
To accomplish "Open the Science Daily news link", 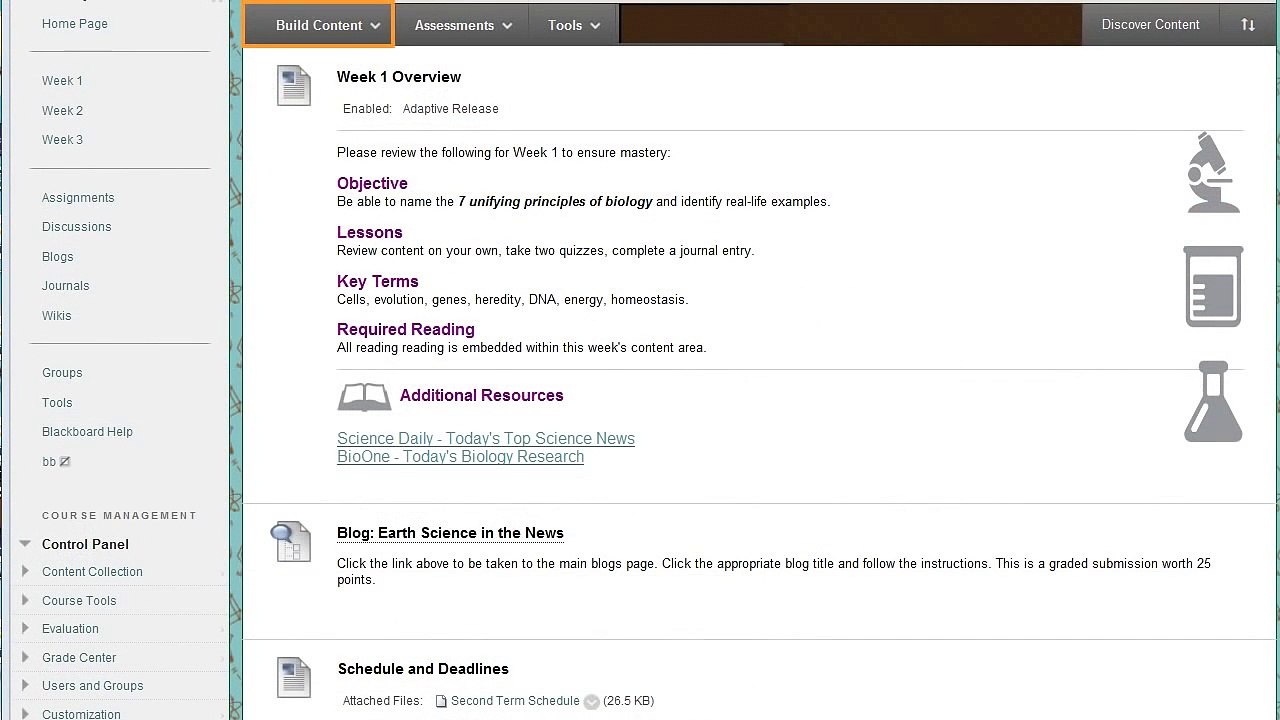I will pos(485,439).
